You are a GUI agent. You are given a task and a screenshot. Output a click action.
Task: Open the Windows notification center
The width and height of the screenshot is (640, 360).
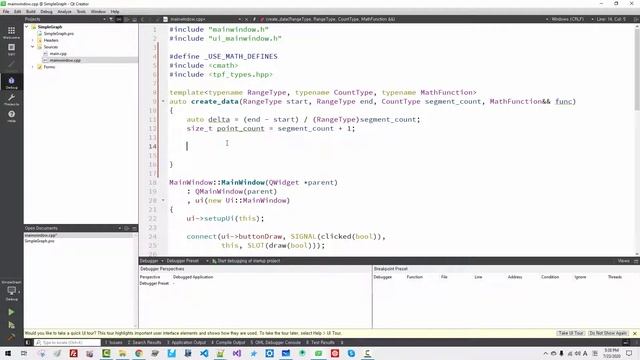click(629, 353)
